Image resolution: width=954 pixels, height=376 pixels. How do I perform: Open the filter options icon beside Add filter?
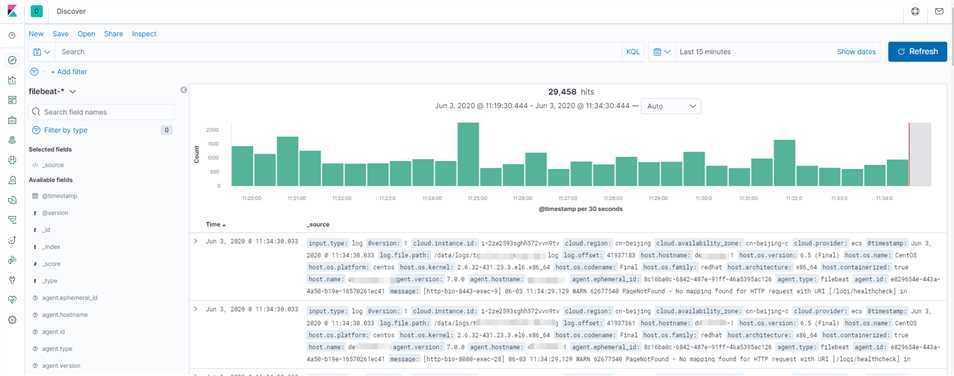(34, 71)
